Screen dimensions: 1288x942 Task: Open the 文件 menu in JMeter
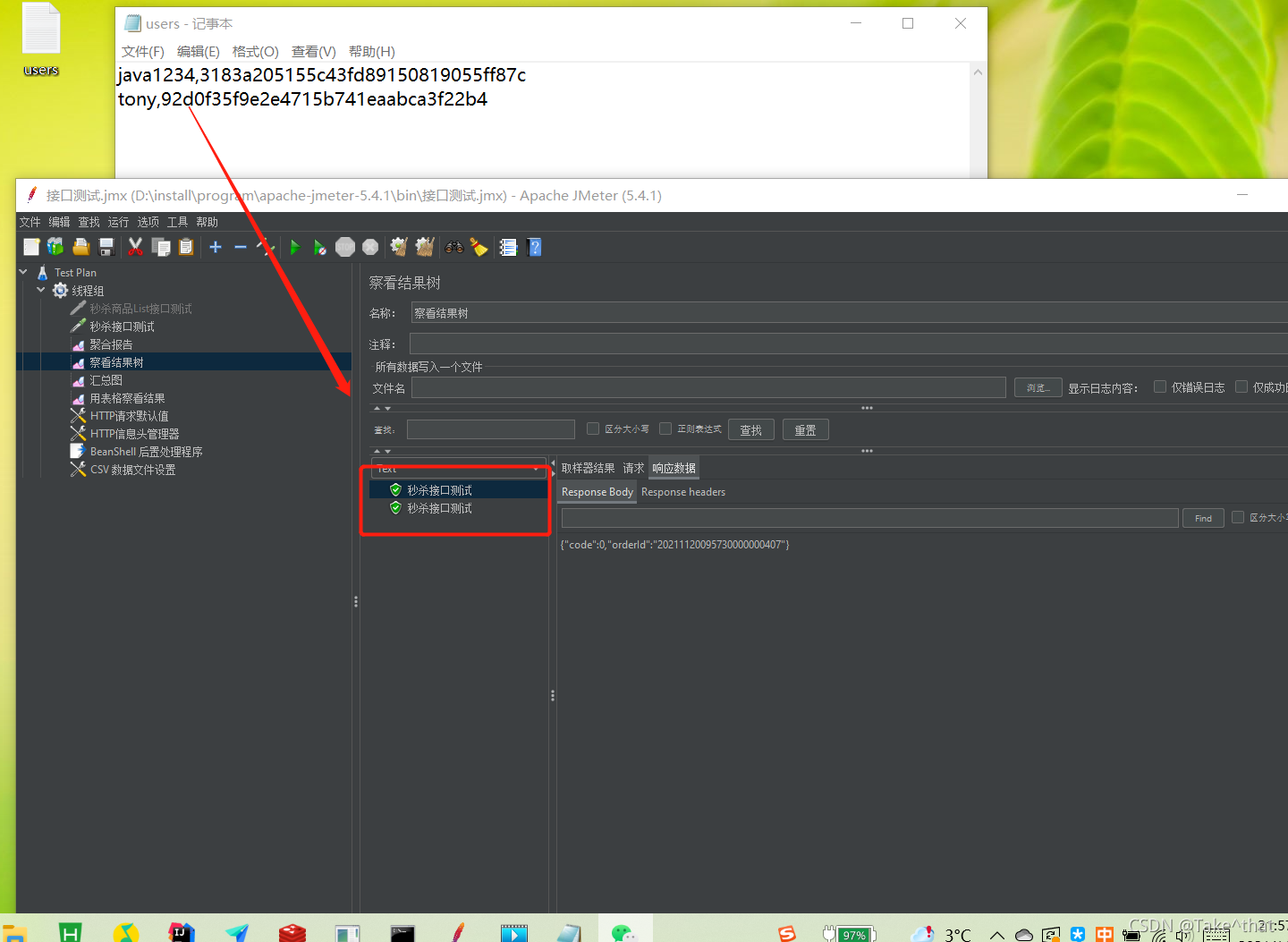pyautogui.click(x=30, y=222)
